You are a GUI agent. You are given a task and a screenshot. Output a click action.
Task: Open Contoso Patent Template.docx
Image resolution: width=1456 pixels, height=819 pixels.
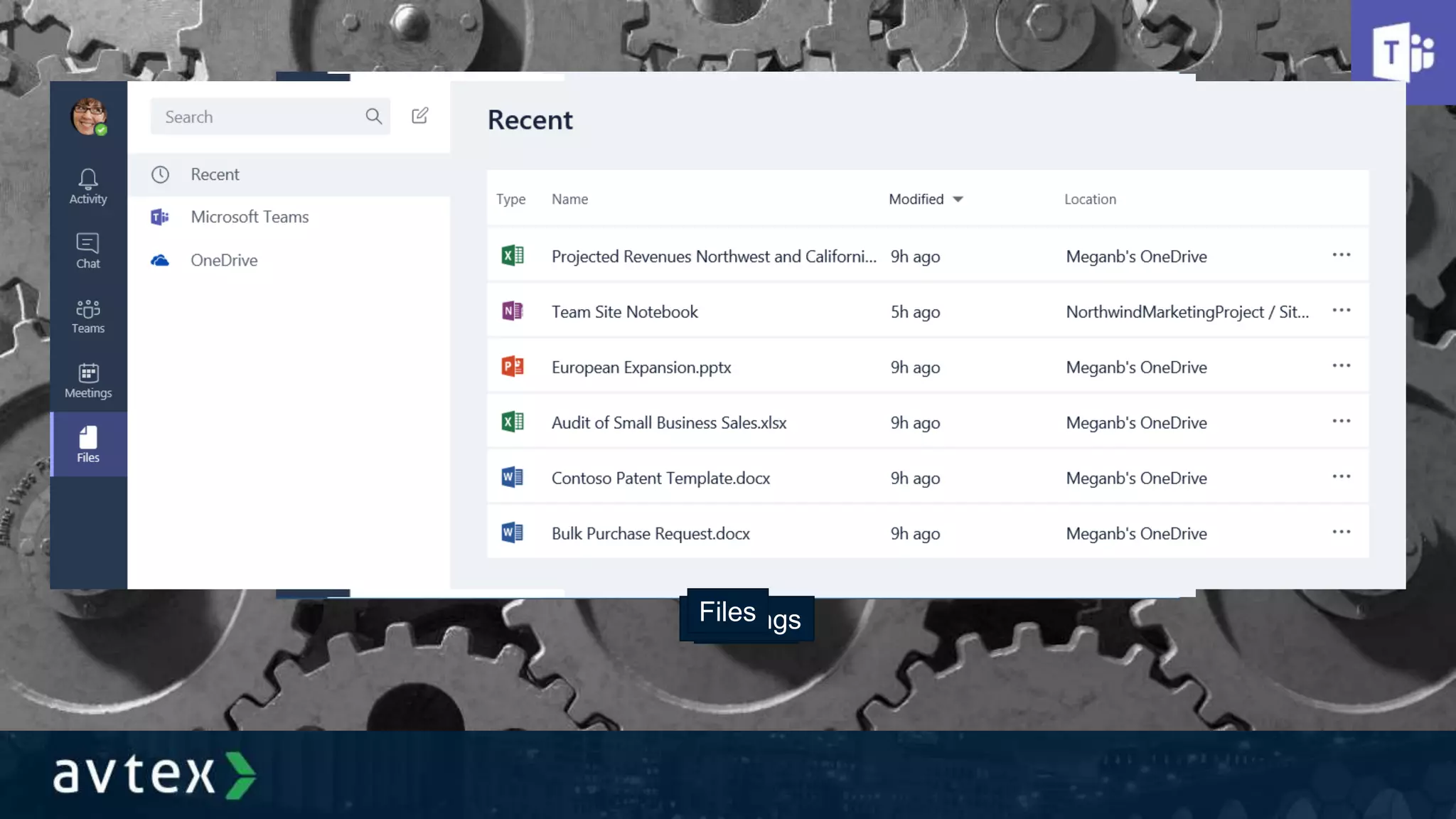coord(660,478)
